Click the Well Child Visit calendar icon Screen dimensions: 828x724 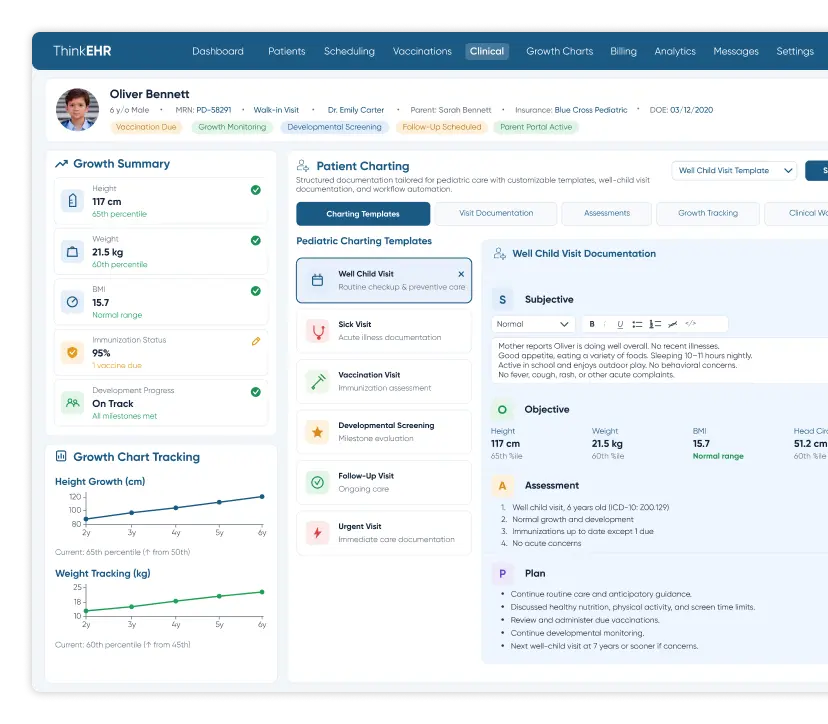tap(317, 280)
